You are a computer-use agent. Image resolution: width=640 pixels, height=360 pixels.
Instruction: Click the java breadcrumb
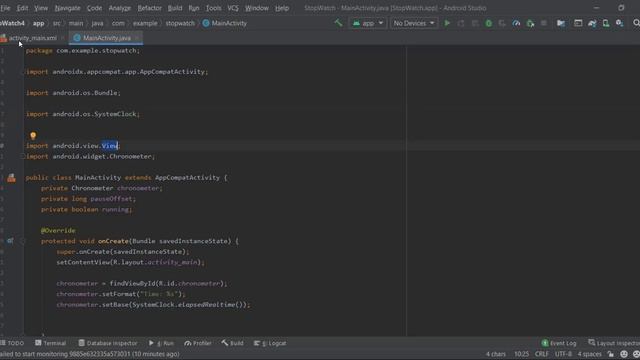pyautogui.click(x=98, y=23)
